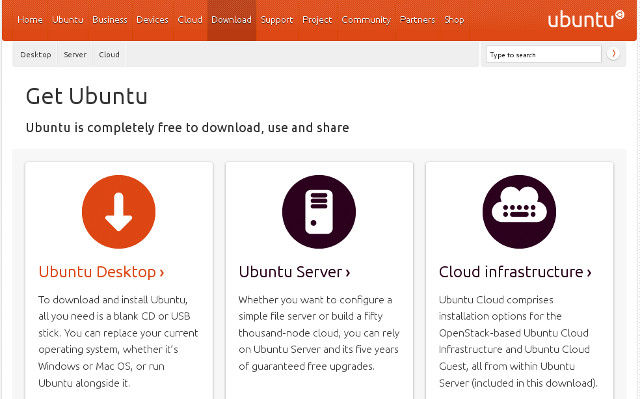The height and width of the screenshot is (399, 640).
Task: Open the Shop link
Action: [454, 20]
